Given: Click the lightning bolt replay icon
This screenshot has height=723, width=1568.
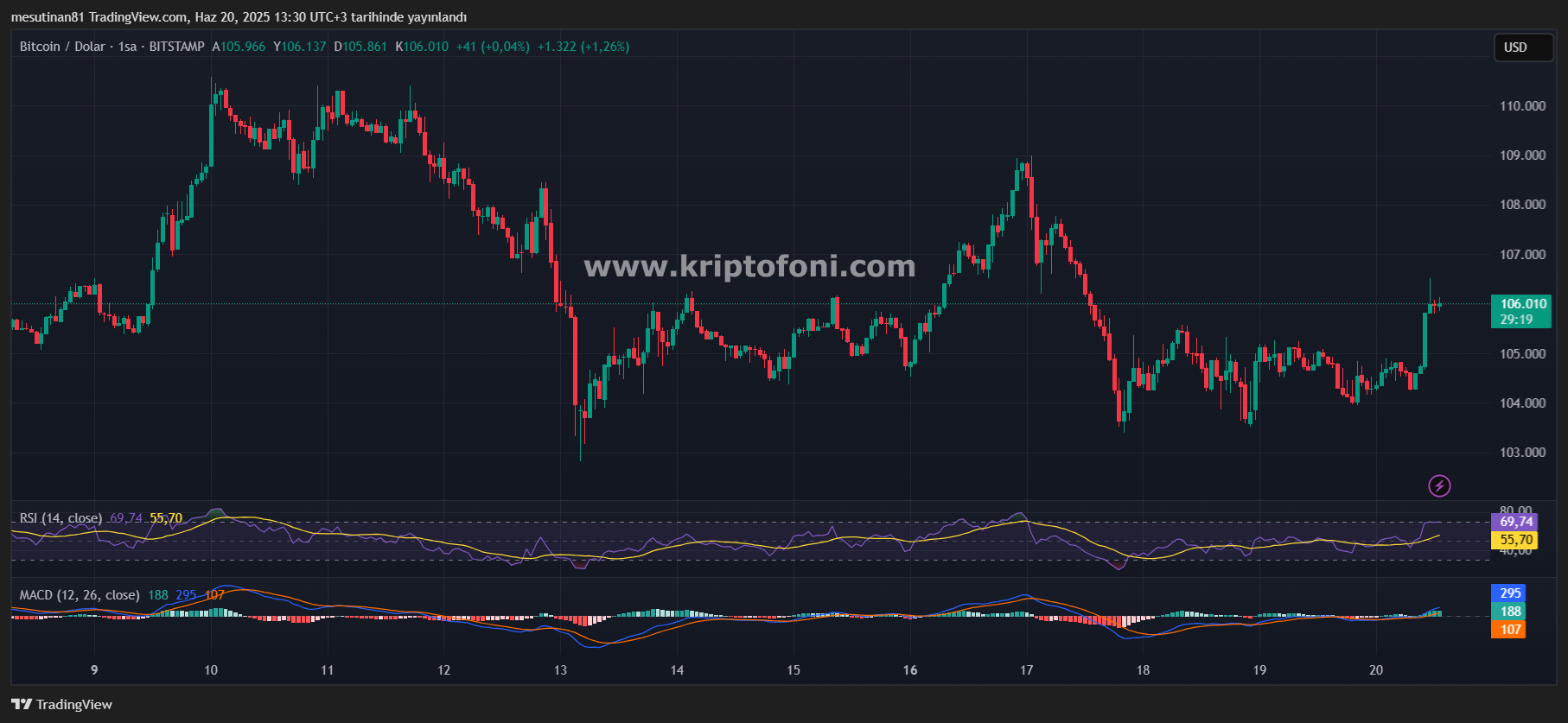Looking at the screenshot, I should 1439,485.
